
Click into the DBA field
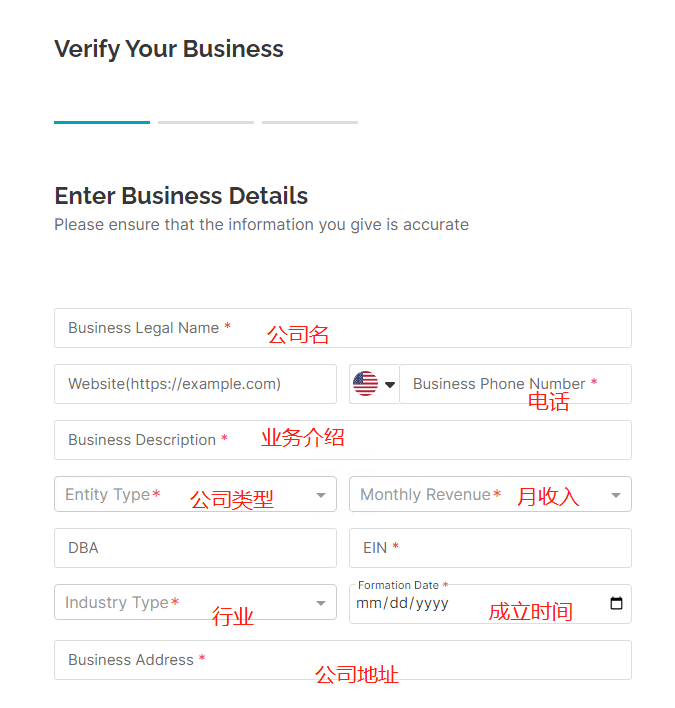[x=195, y=548]
